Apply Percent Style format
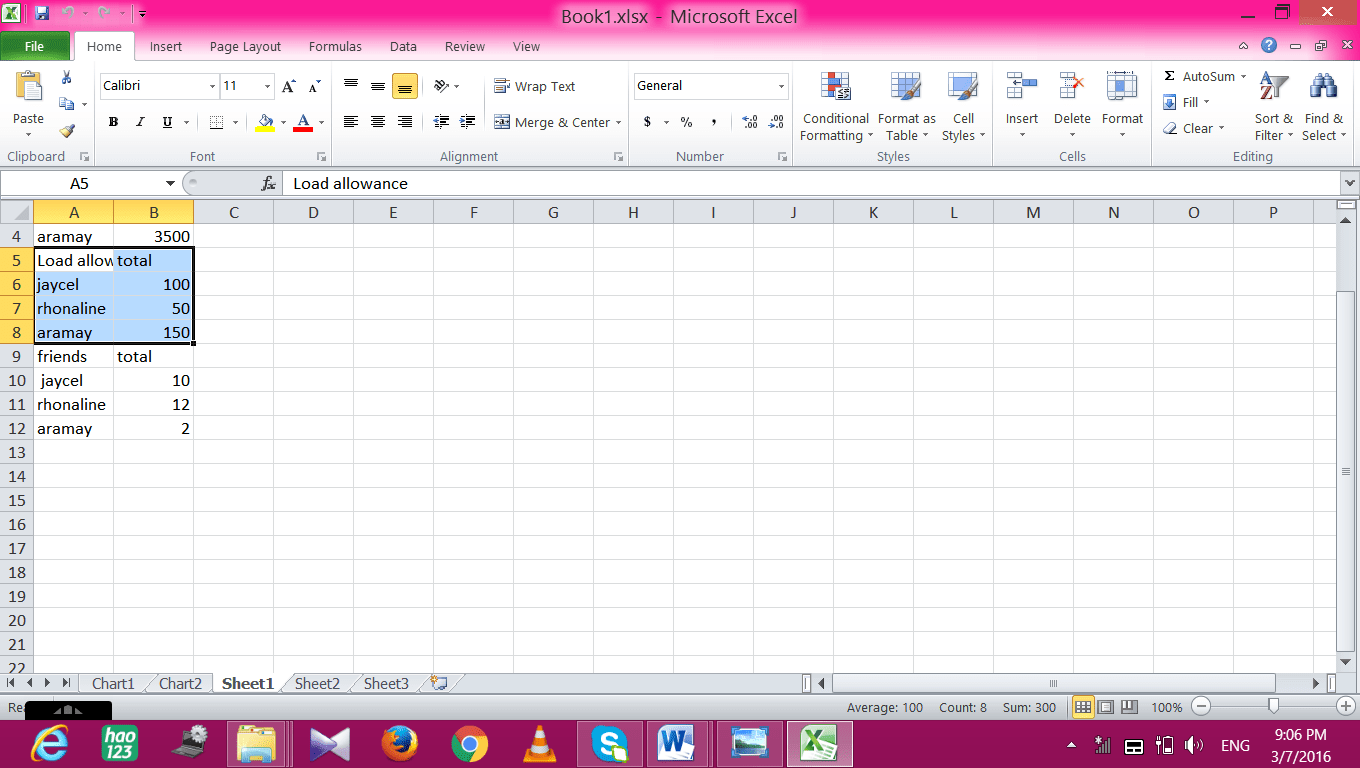 point(687,122)
